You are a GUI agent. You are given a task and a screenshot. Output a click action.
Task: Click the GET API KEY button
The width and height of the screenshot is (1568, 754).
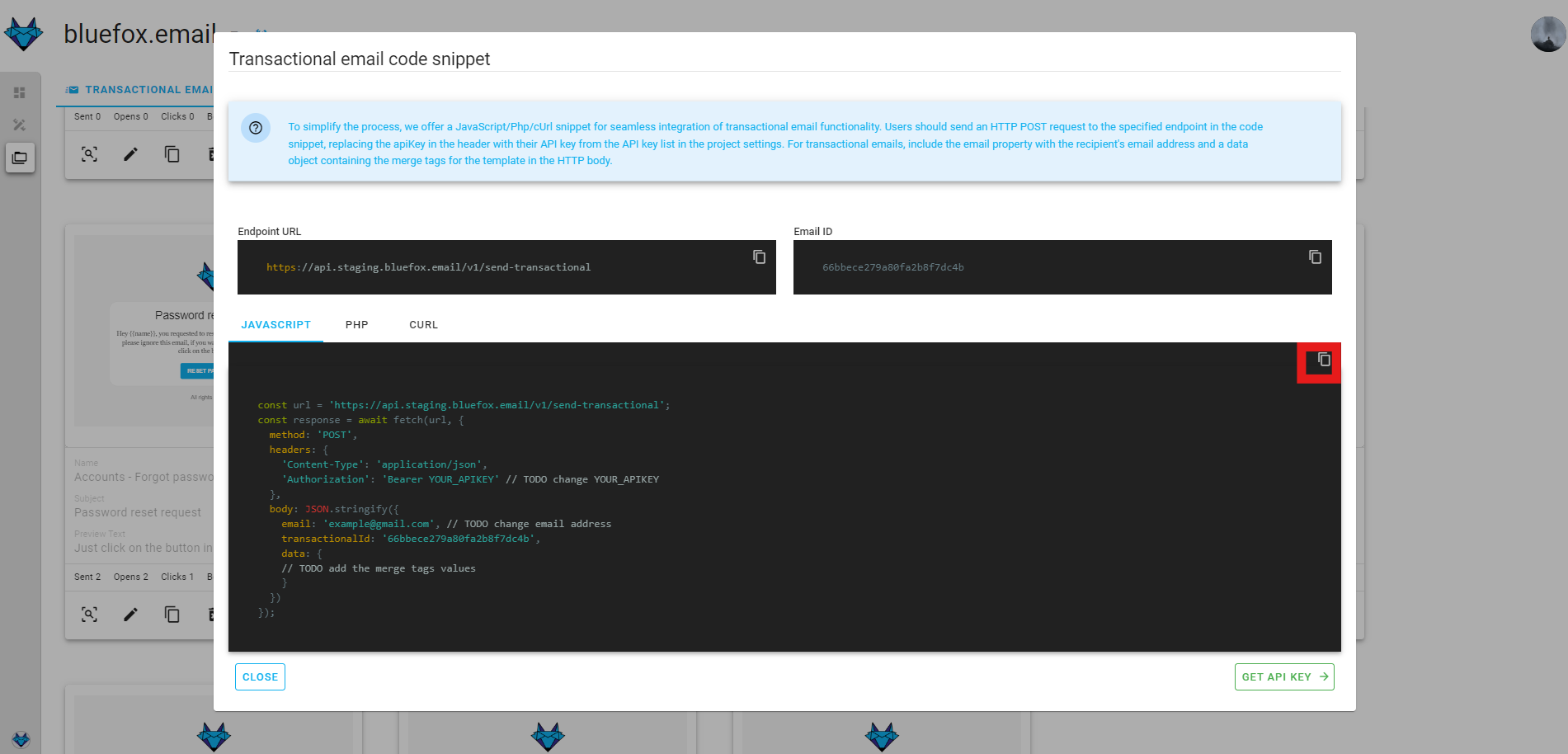click(1284, 677)
